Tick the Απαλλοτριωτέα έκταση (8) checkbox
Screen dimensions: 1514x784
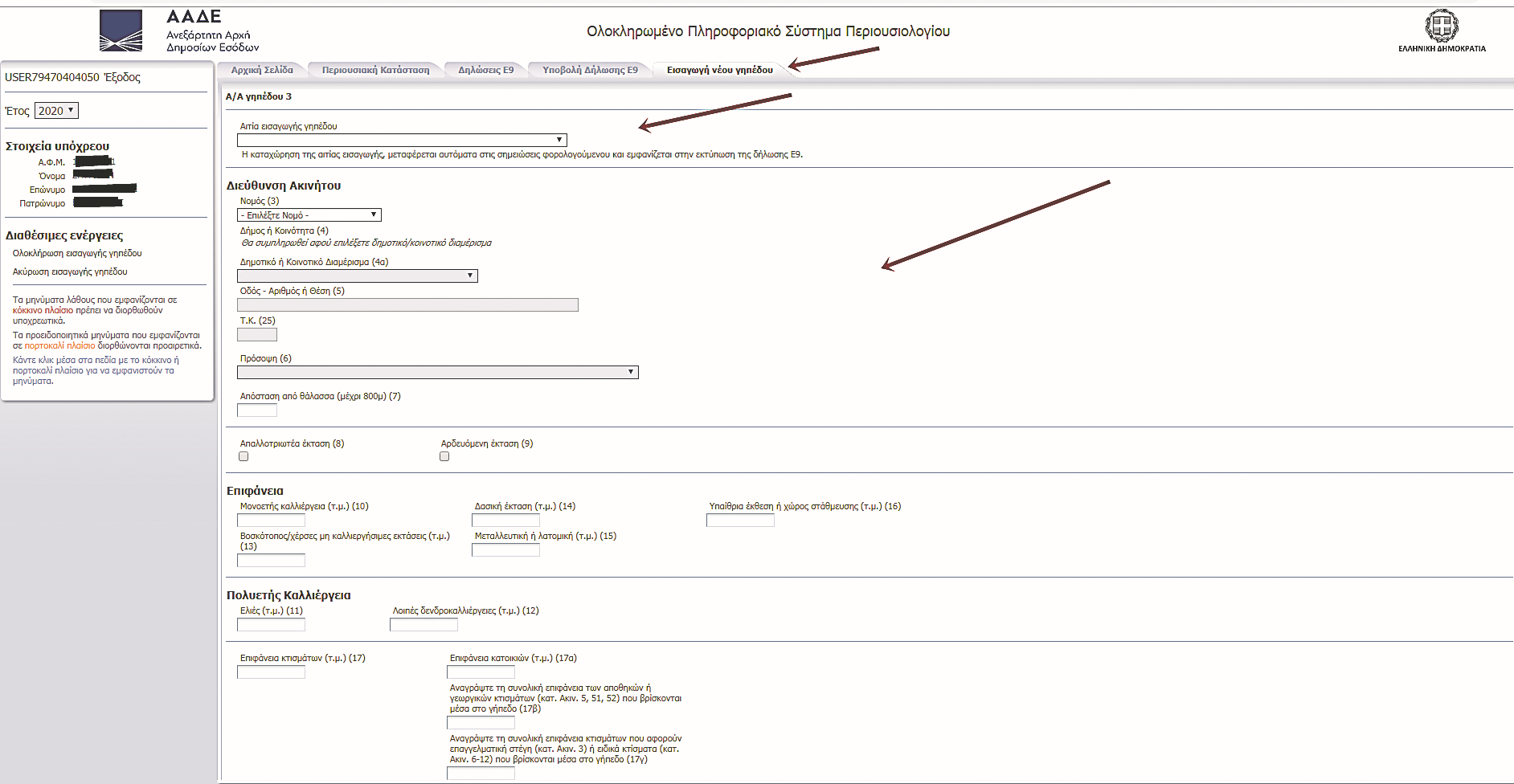click(243, 456)
